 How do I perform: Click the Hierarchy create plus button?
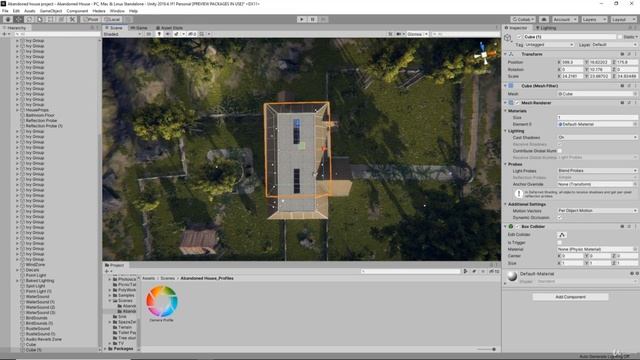point(5,34)
